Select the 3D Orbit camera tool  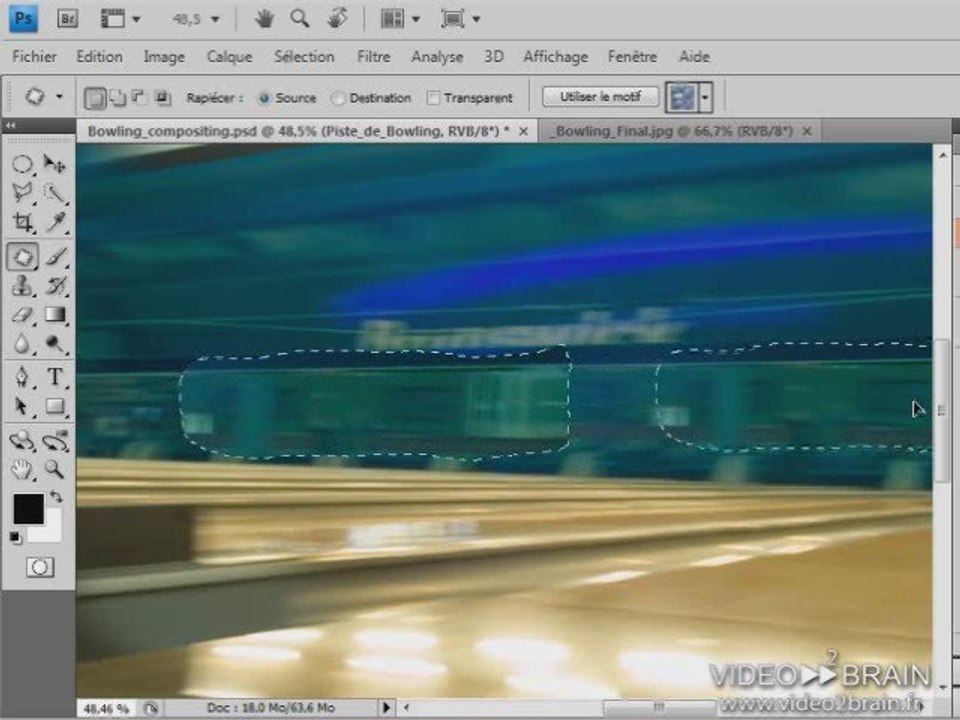click(54, 440)
